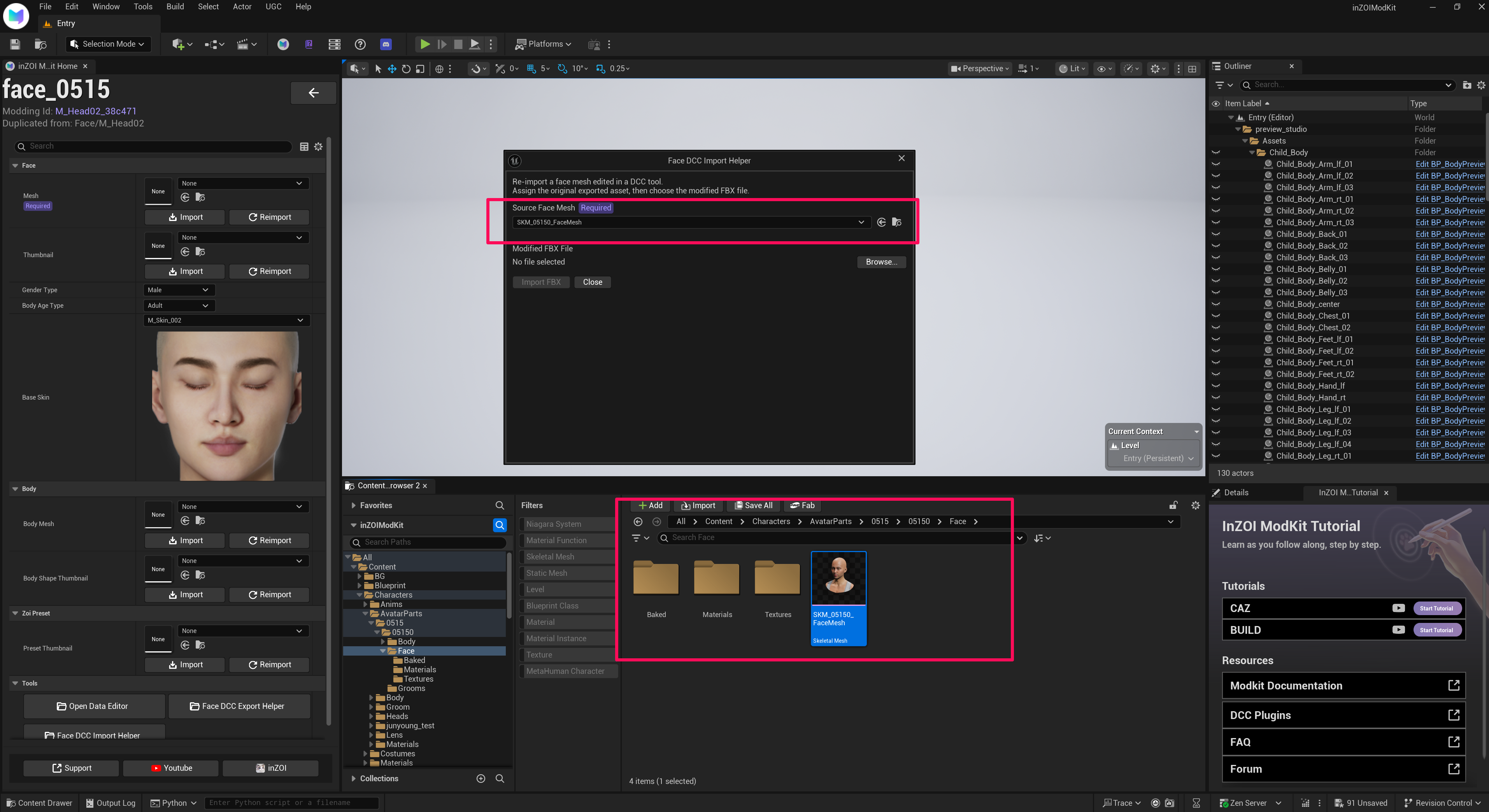Open the Actor menu
The image size is (1489, 812).
coord(242,6)
